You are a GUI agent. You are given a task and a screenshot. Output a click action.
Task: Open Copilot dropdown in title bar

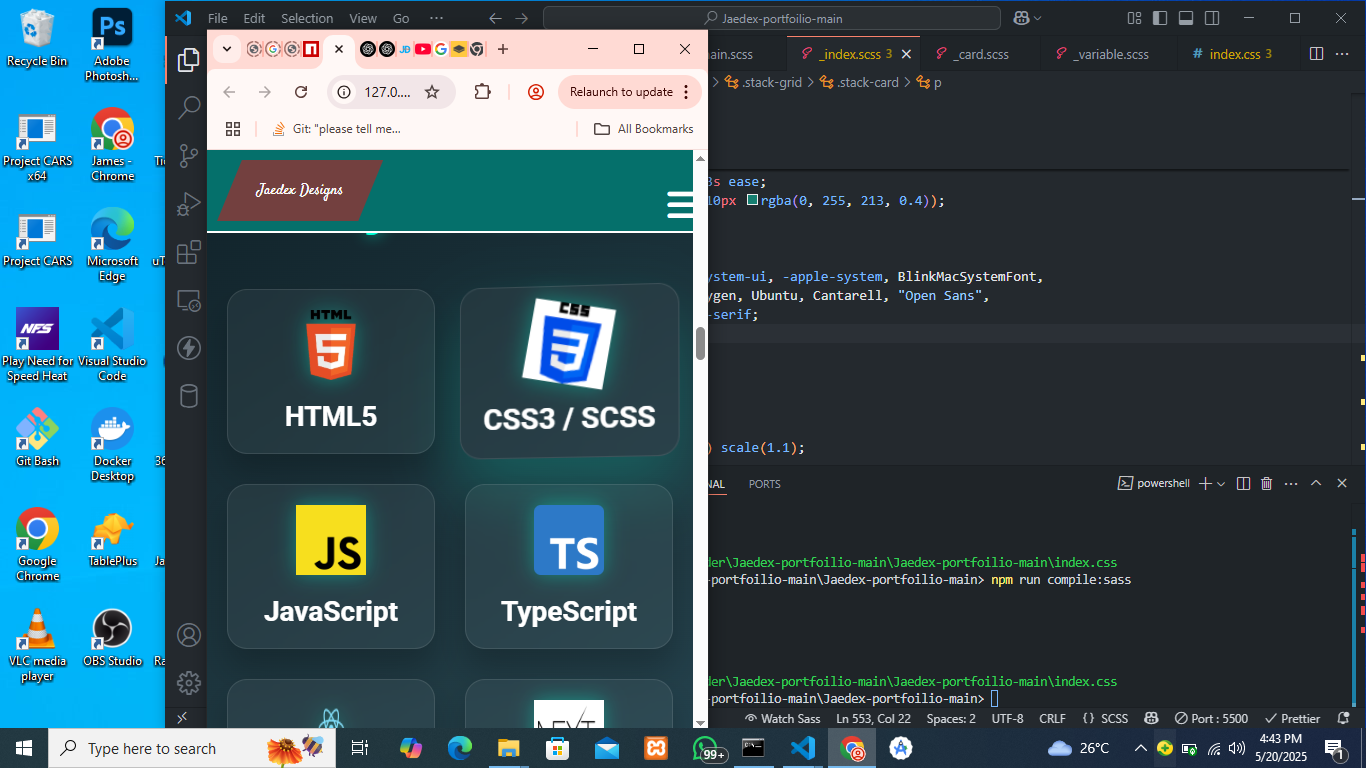pos(1037,18)
